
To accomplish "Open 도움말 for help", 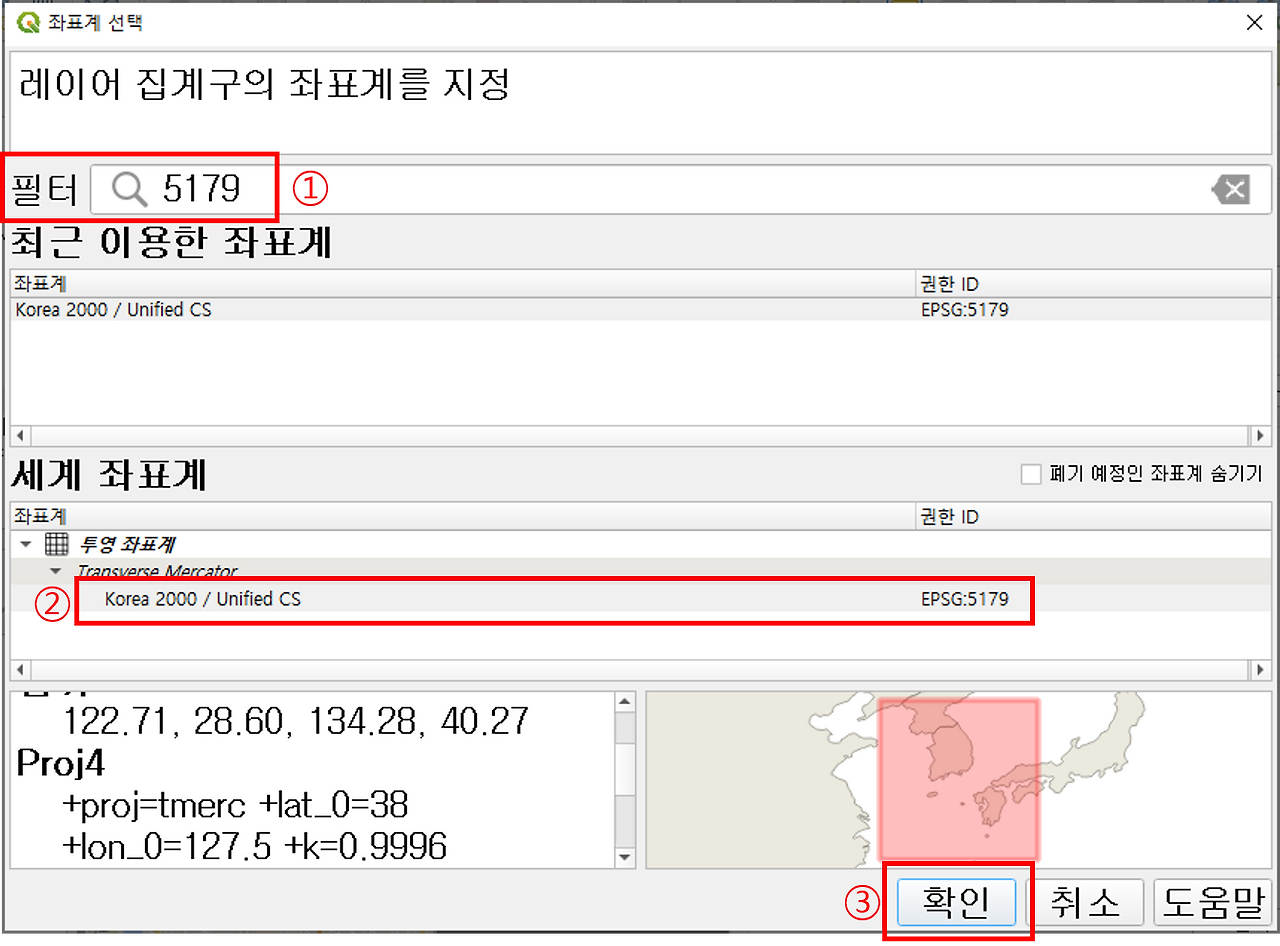I will pyautogui.click(x=1213, y=901).
